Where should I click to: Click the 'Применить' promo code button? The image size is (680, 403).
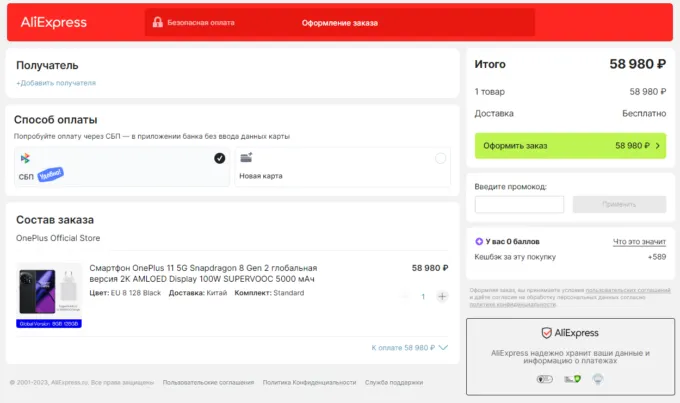click(x=618, y=204)
